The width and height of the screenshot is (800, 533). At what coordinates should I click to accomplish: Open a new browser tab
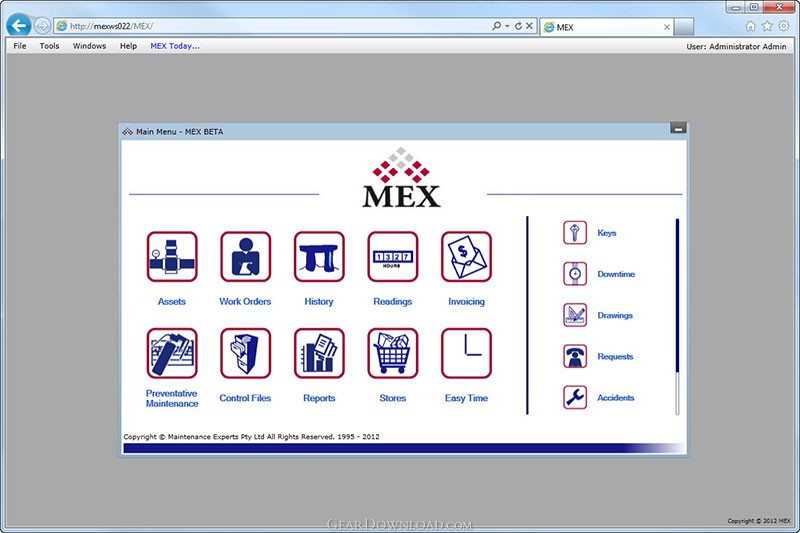(x=684, y=27)
